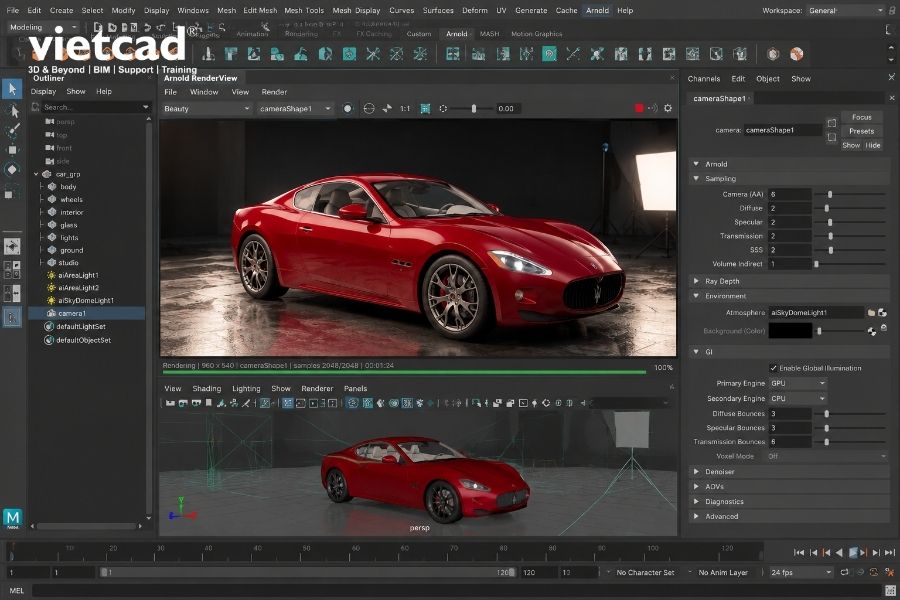Click the Hide button in Attribute Editor

click(872, 145)
